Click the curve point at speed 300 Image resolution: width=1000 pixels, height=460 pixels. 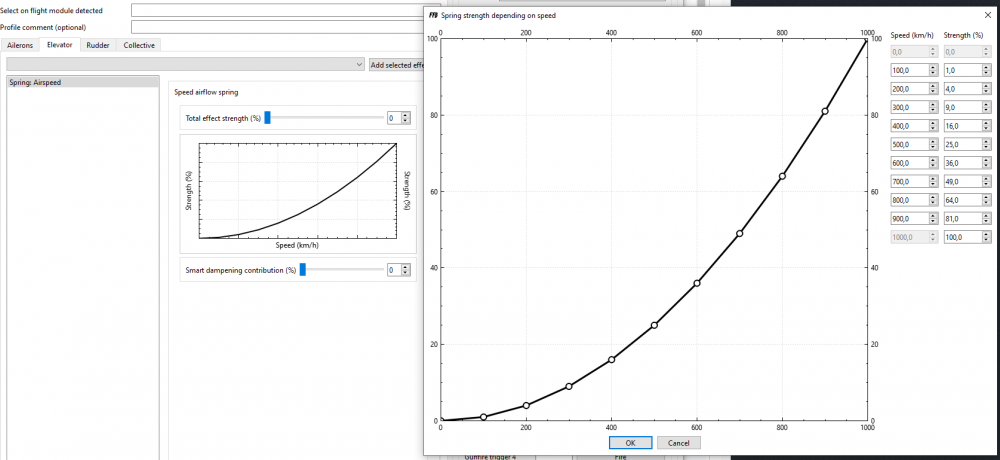point(569,386)
